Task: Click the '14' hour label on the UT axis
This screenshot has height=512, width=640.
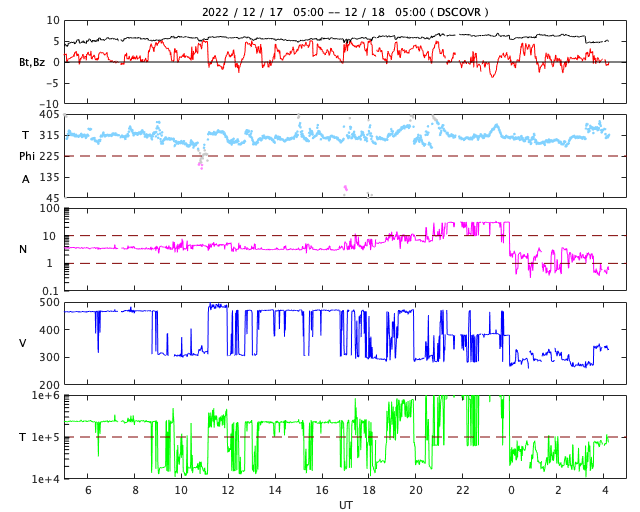Action: point(275,490)
